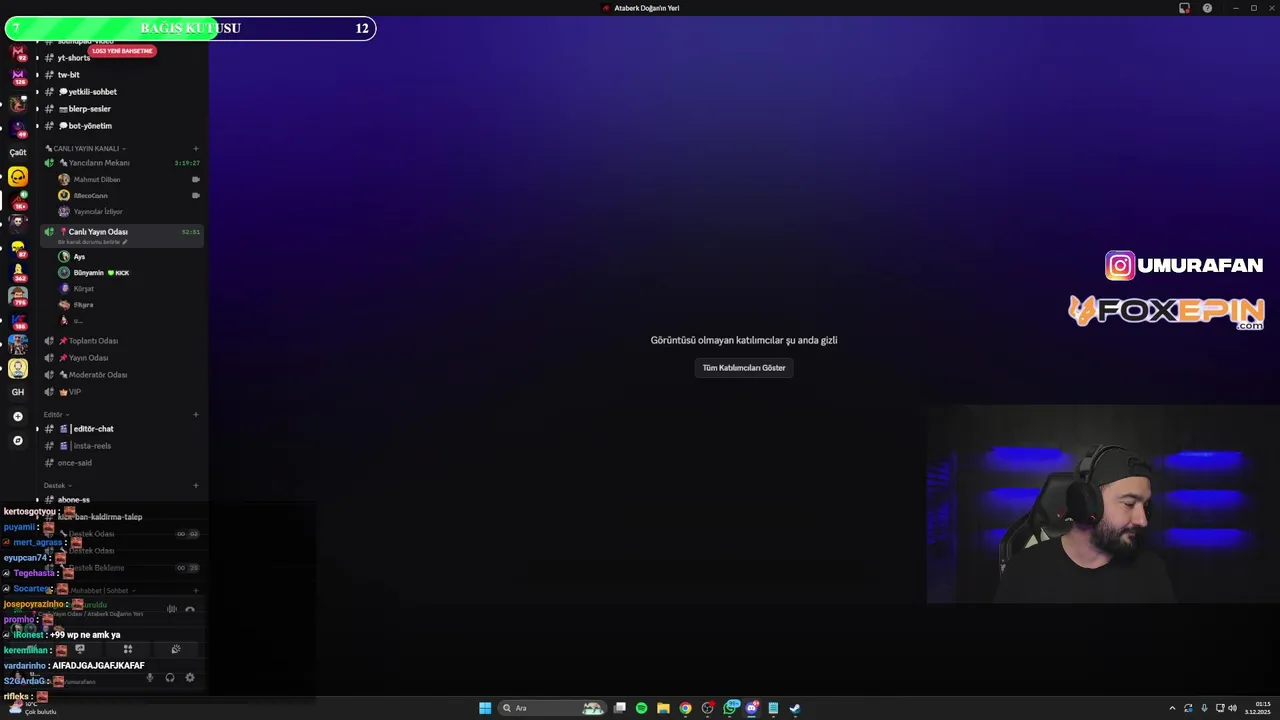Screen dimensions: 1280x720
Task: Click the Windows taskbar search box Ara
Action: (552, 708)
